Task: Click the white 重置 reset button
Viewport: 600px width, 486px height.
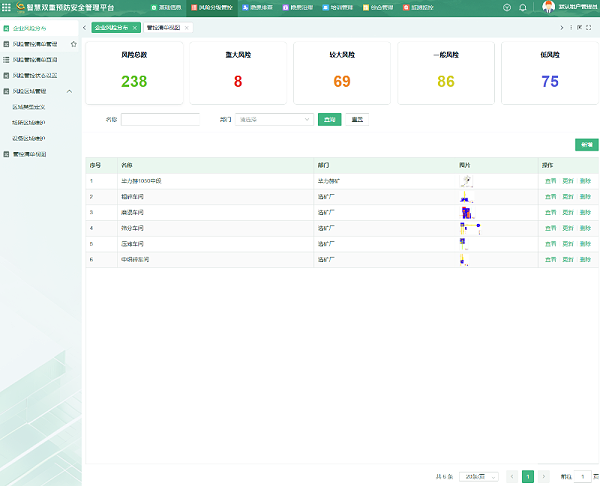Action: (x=357, y=119)
